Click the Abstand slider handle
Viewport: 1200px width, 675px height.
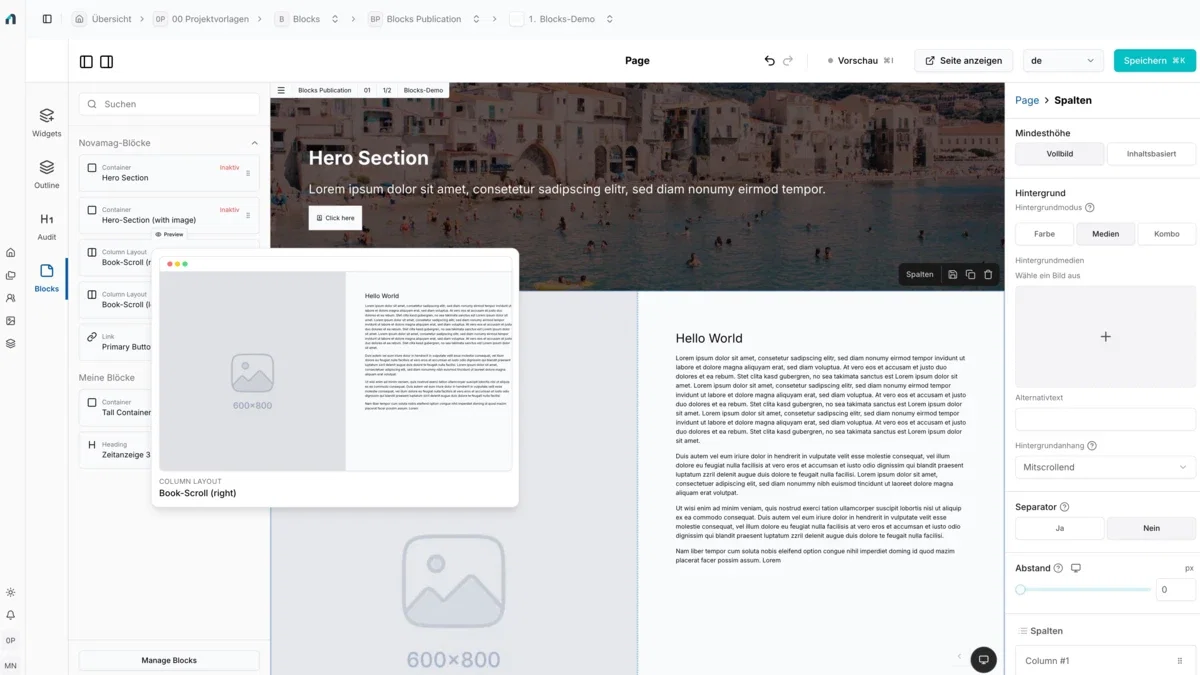1021,590
